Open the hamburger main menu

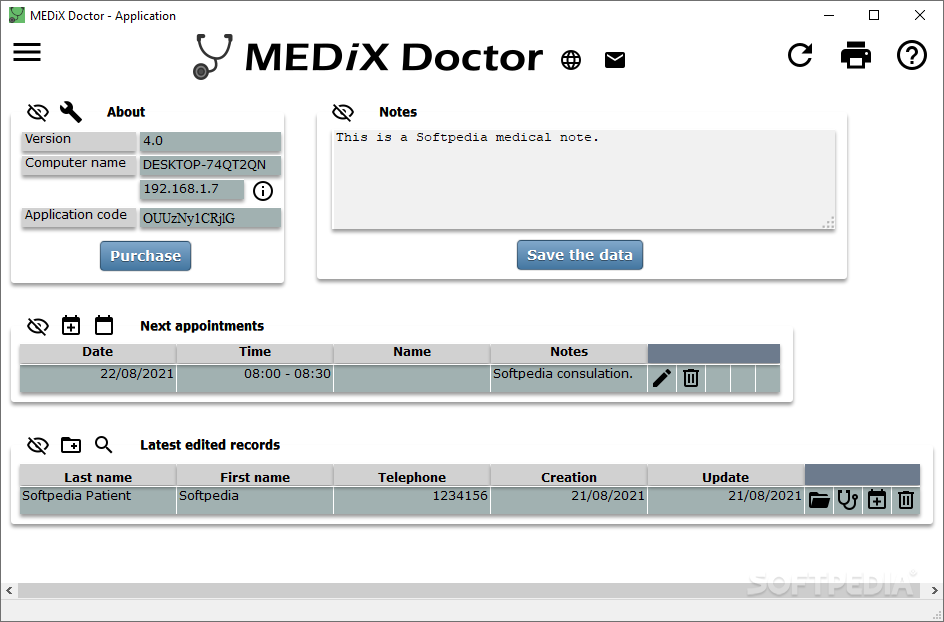[27, 52]
